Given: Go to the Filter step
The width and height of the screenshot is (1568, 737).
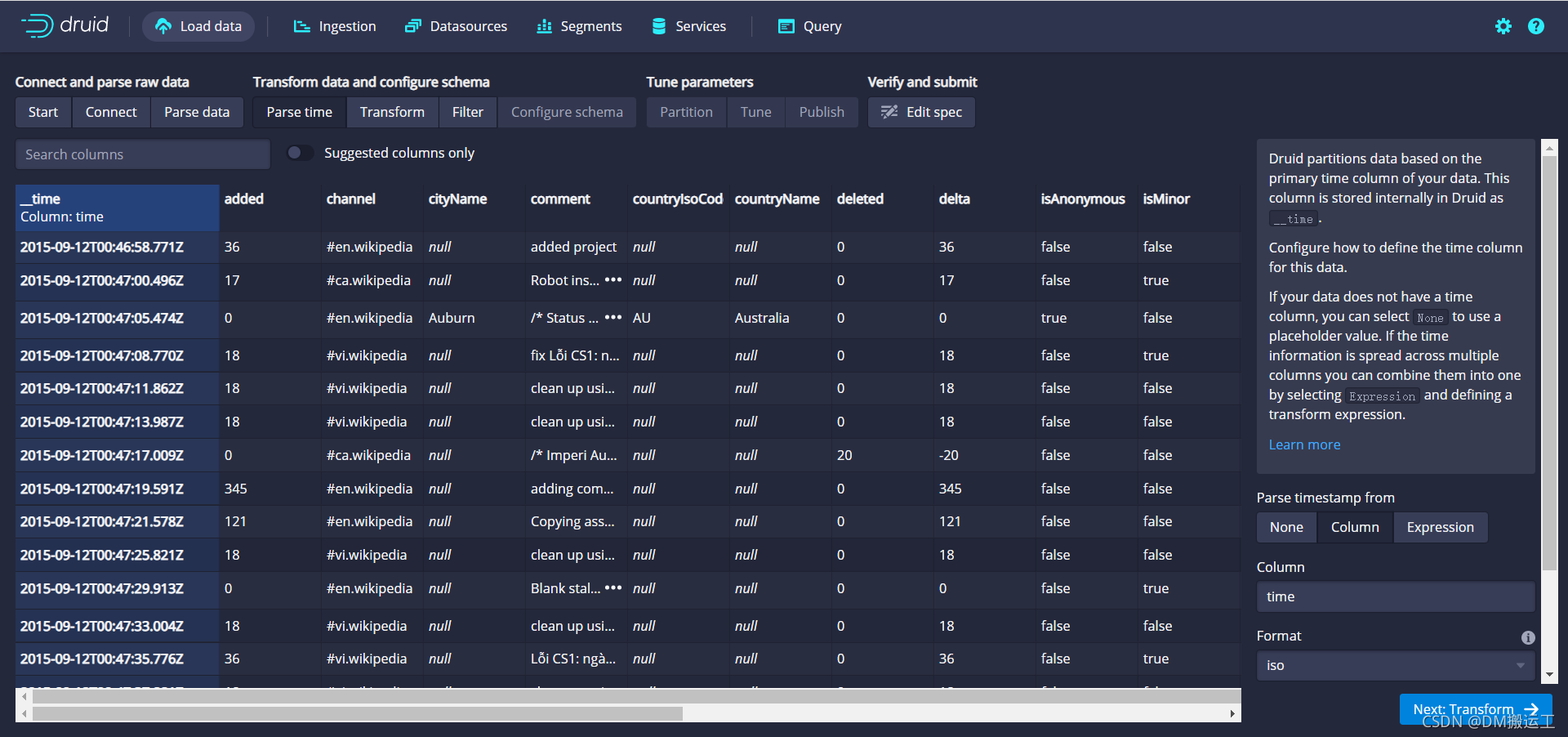Looking at the screenshot, I should (x=468, y=112).
